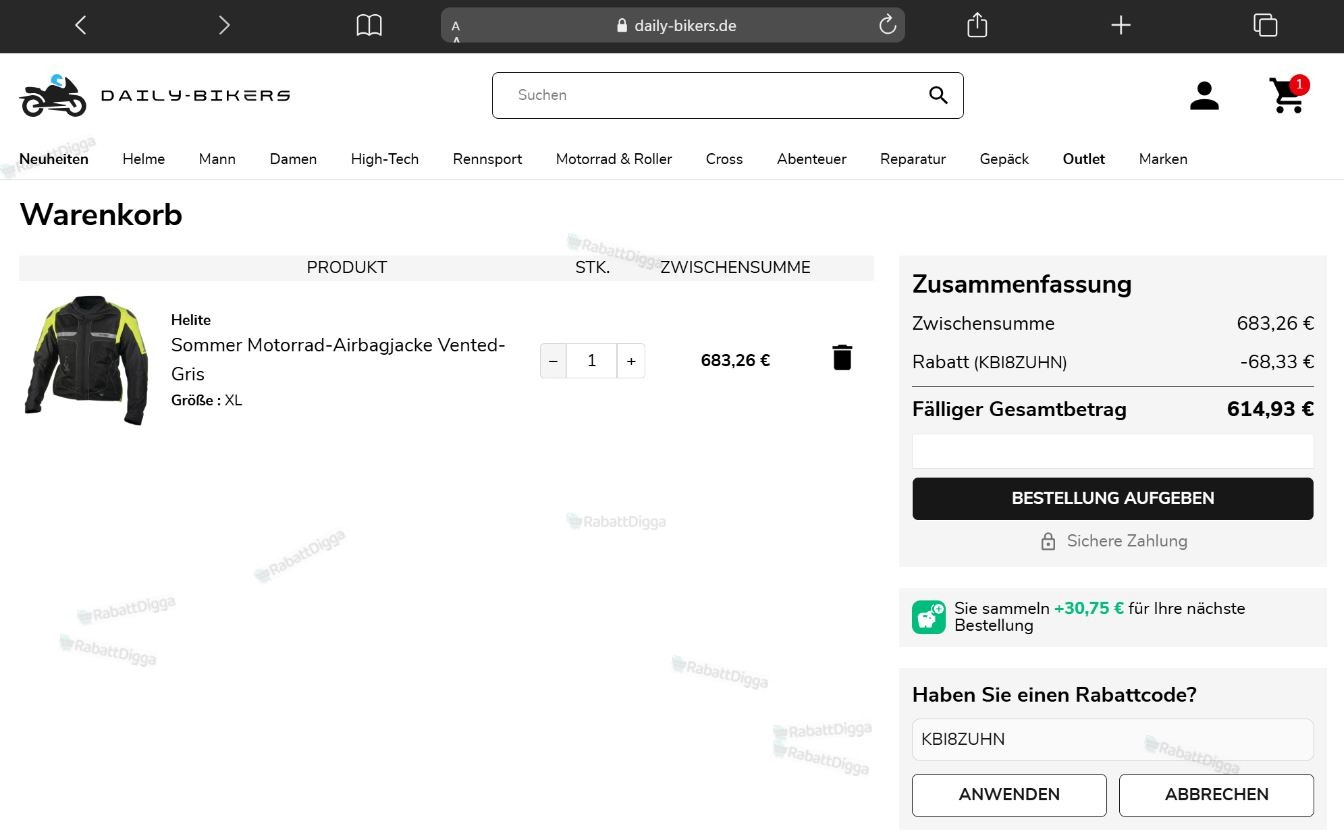Click the Rabattcode input field
Image resolution: width=1344 pixels, height=839 pixels.
click(1113, 739)
